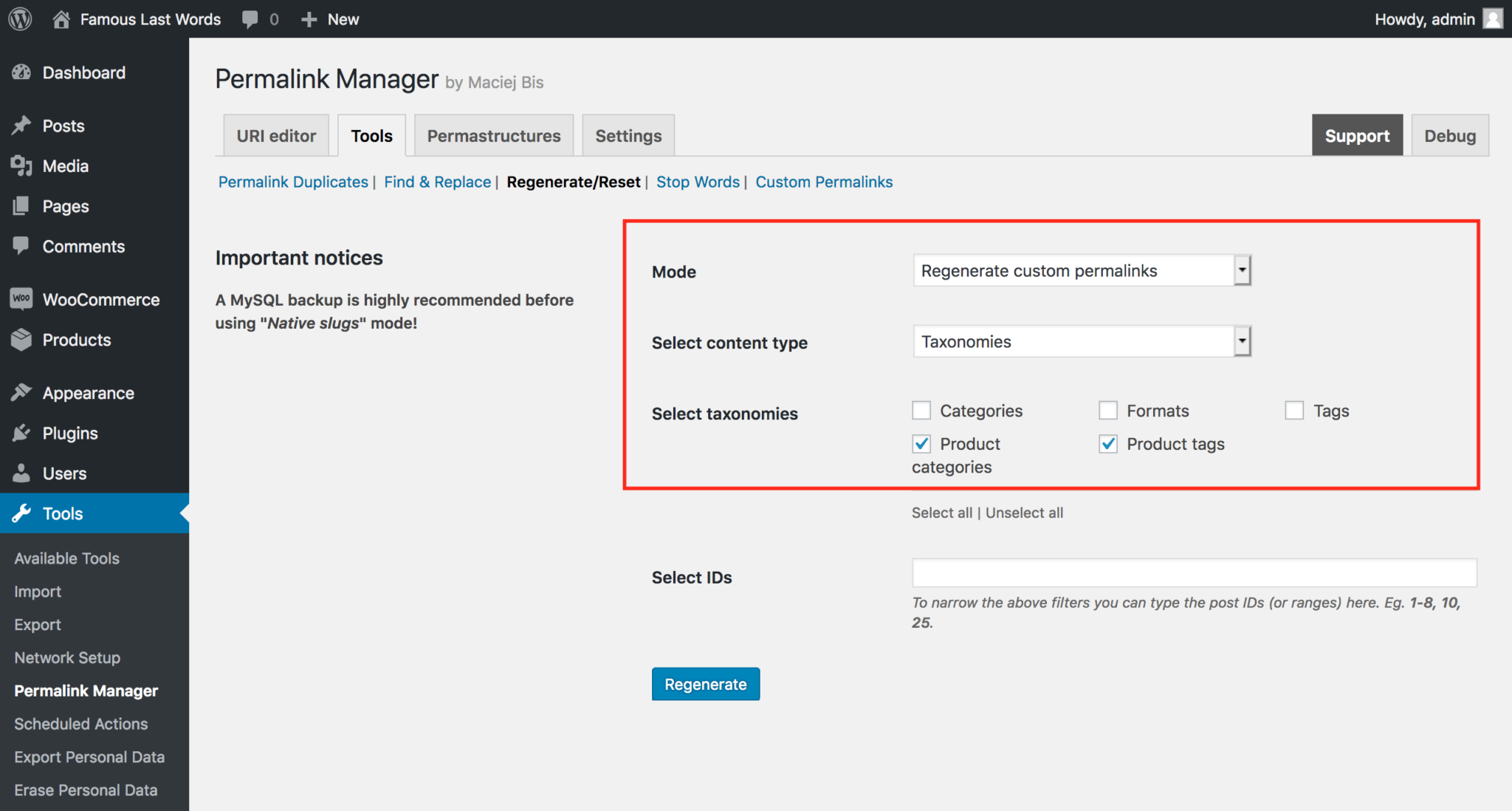Click the Unselect all link
Image resolution: width=1512 pixels, height=811 pixels.
[1025, 512]
